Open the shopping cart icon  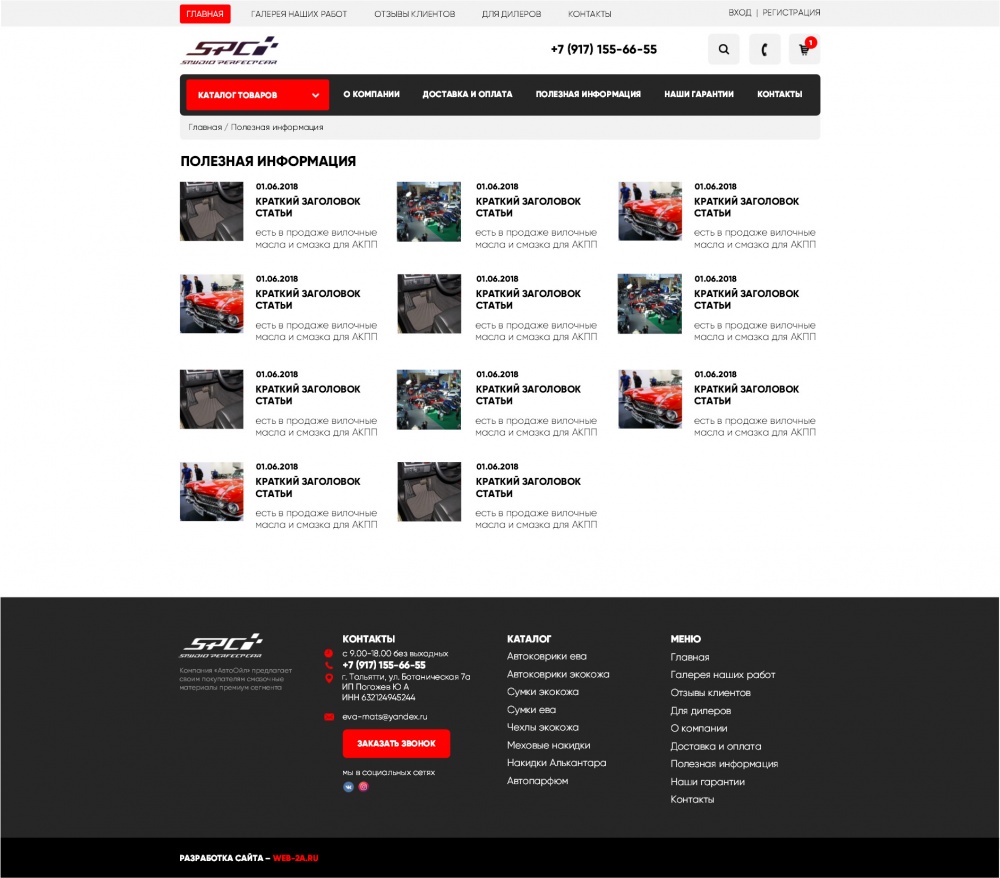804,49
